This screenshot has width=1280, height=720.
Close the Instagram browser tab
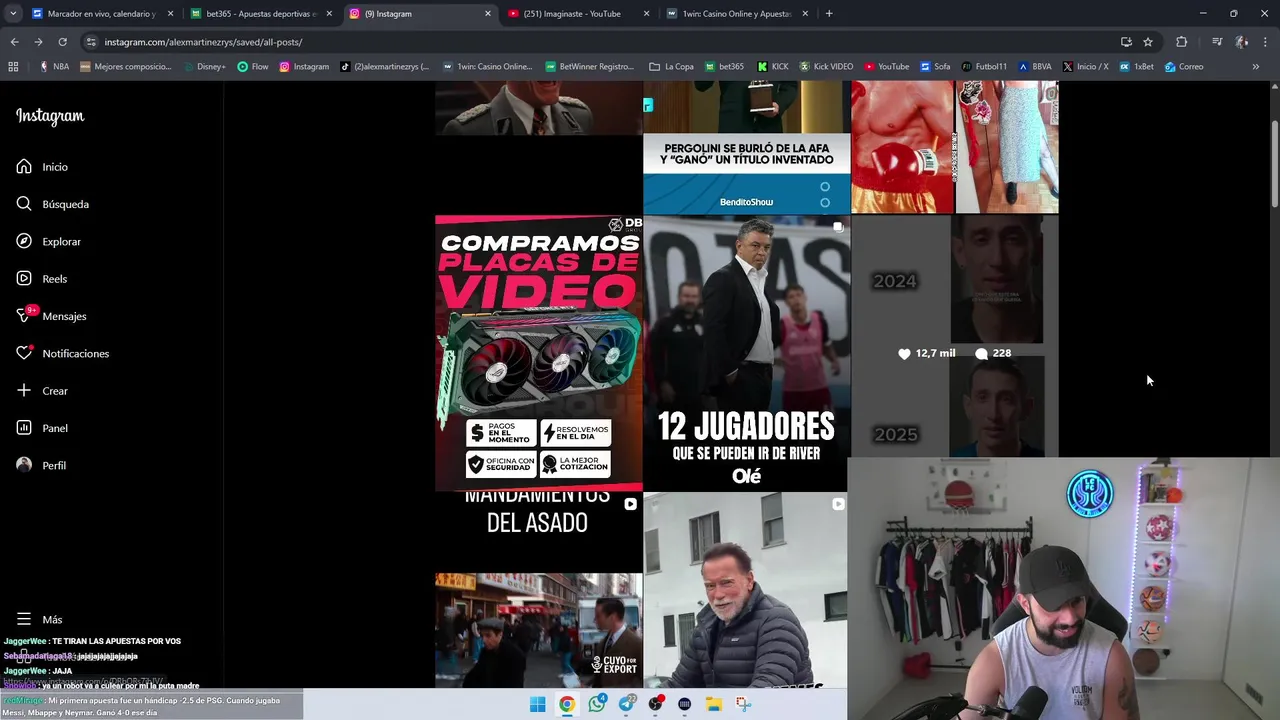click(488, 14)
